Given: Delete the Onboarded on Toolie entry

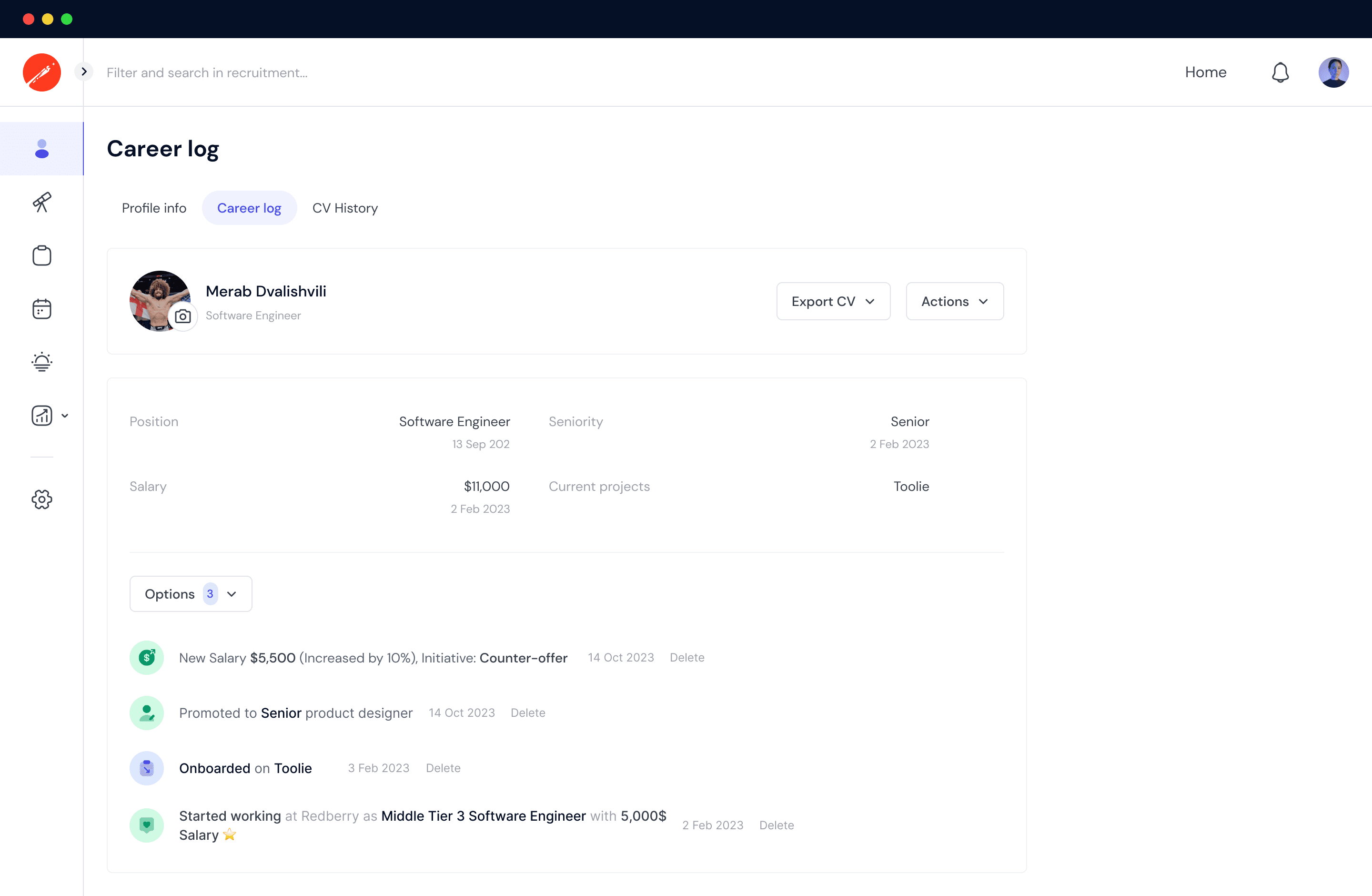Looking at the screenshot, I should point(443,767).
